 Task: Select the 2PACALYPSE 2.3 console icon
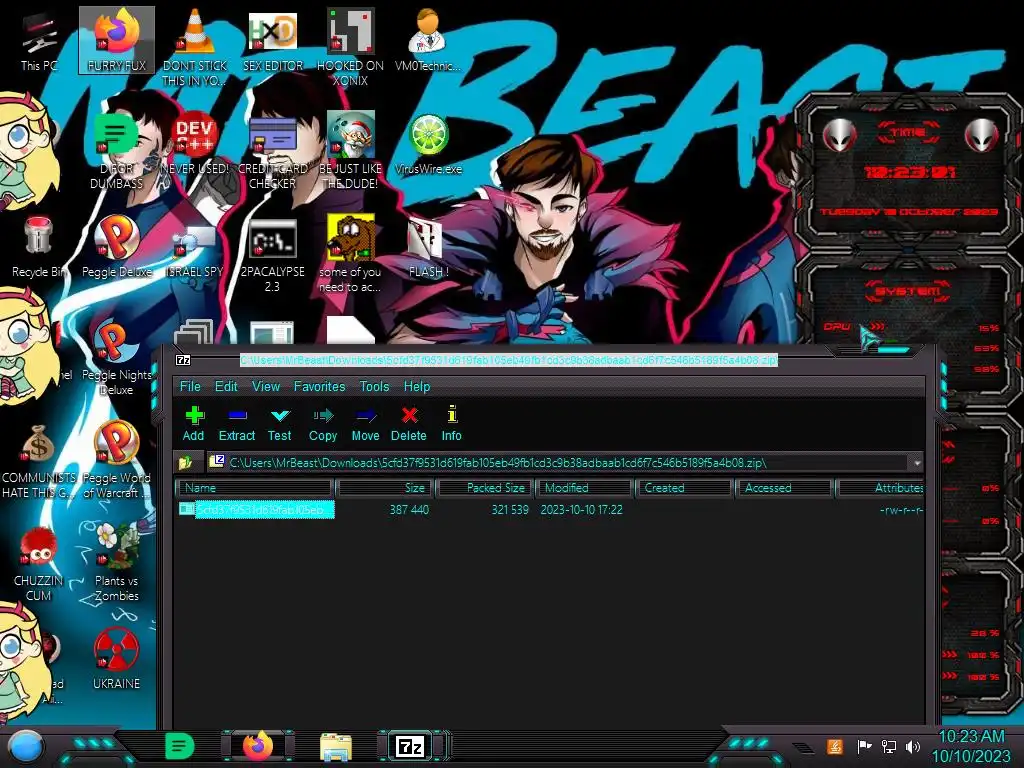273,253
